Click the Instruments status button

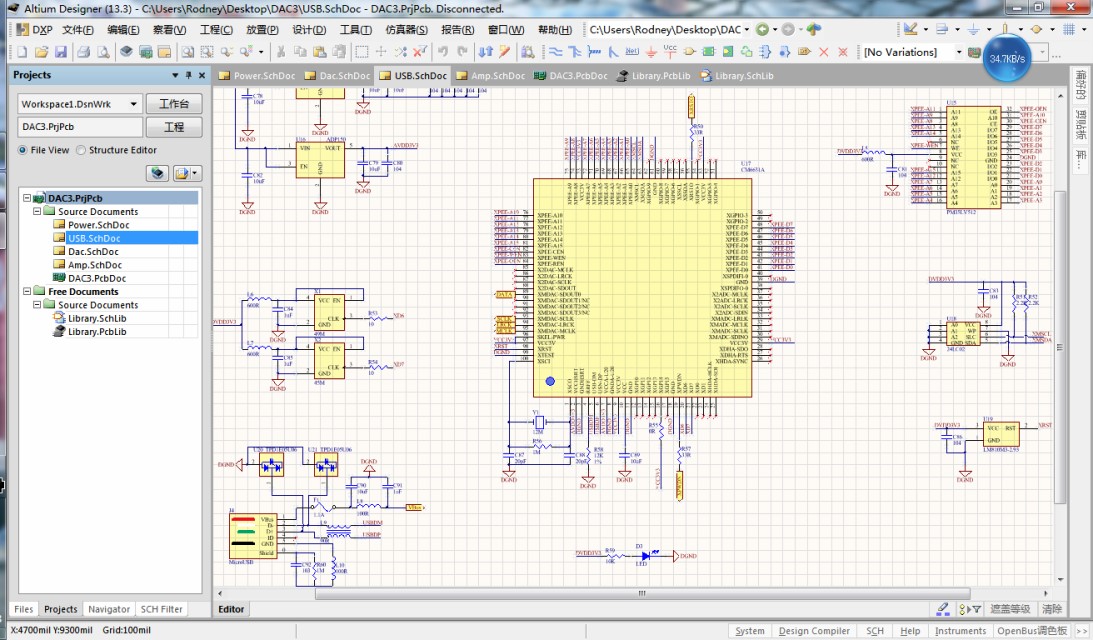960,630
